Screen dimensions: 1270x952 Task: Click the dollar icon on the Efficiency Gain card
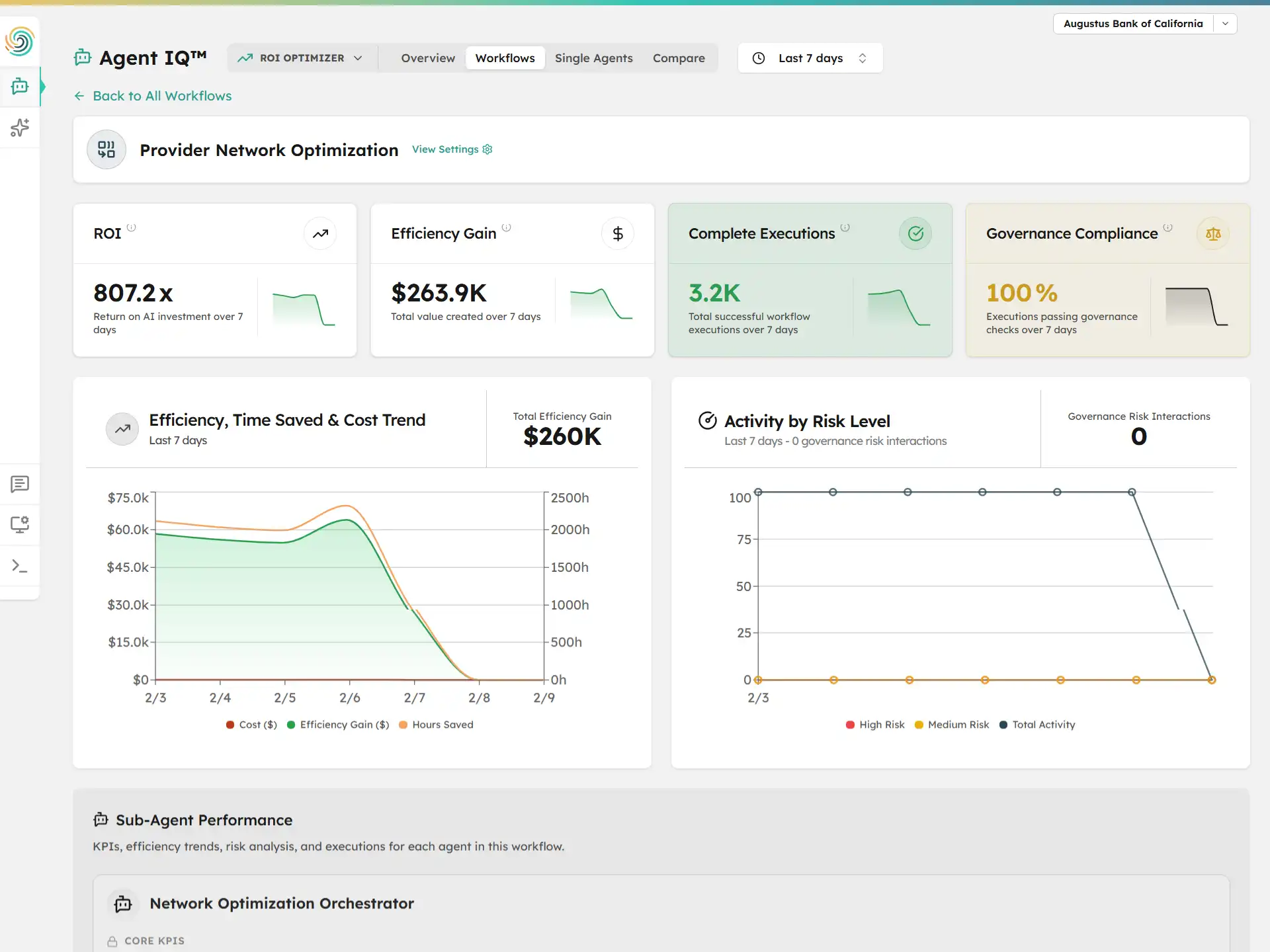tap(618, 233)
